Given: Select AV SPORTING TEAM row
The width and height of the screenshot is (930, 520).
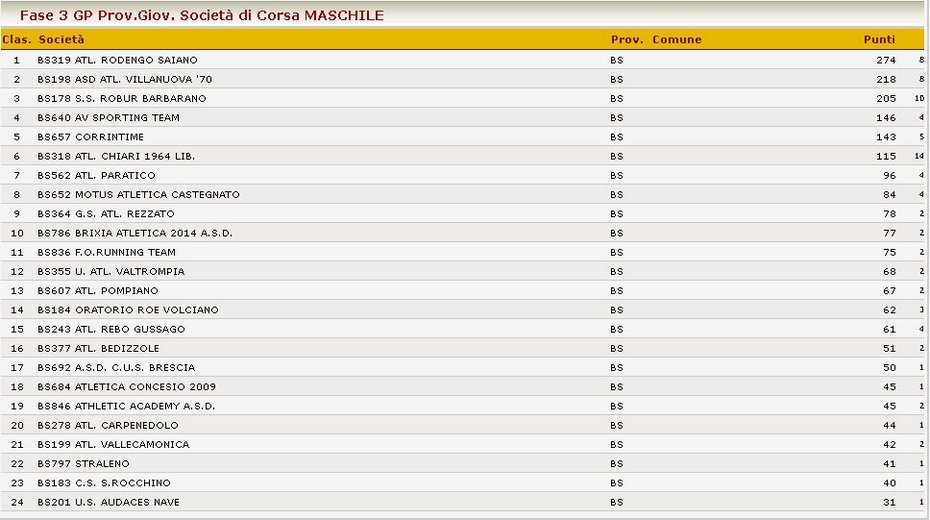Looking at the screenshot, I should click(463, 117).
